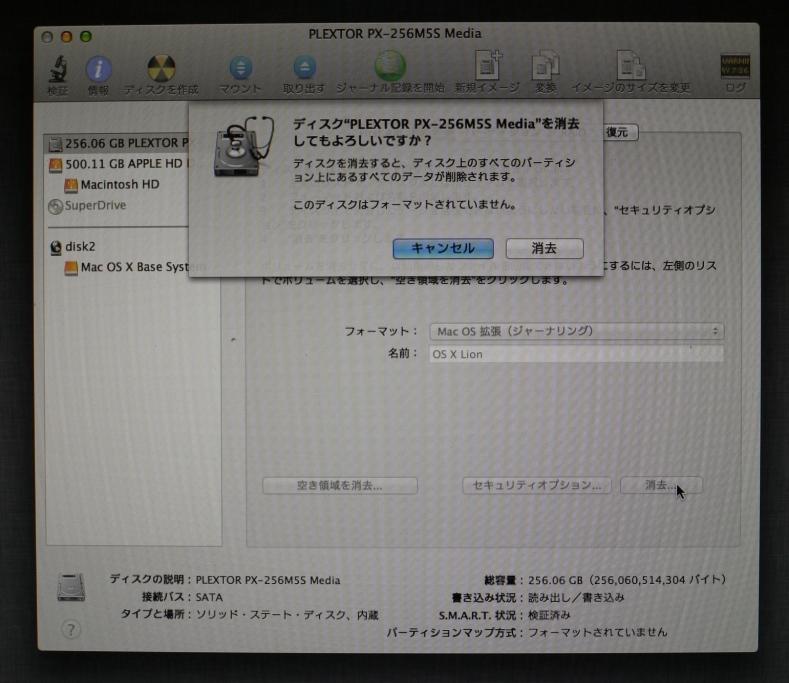Click the disk2 disk image icon

click(56, 247)
